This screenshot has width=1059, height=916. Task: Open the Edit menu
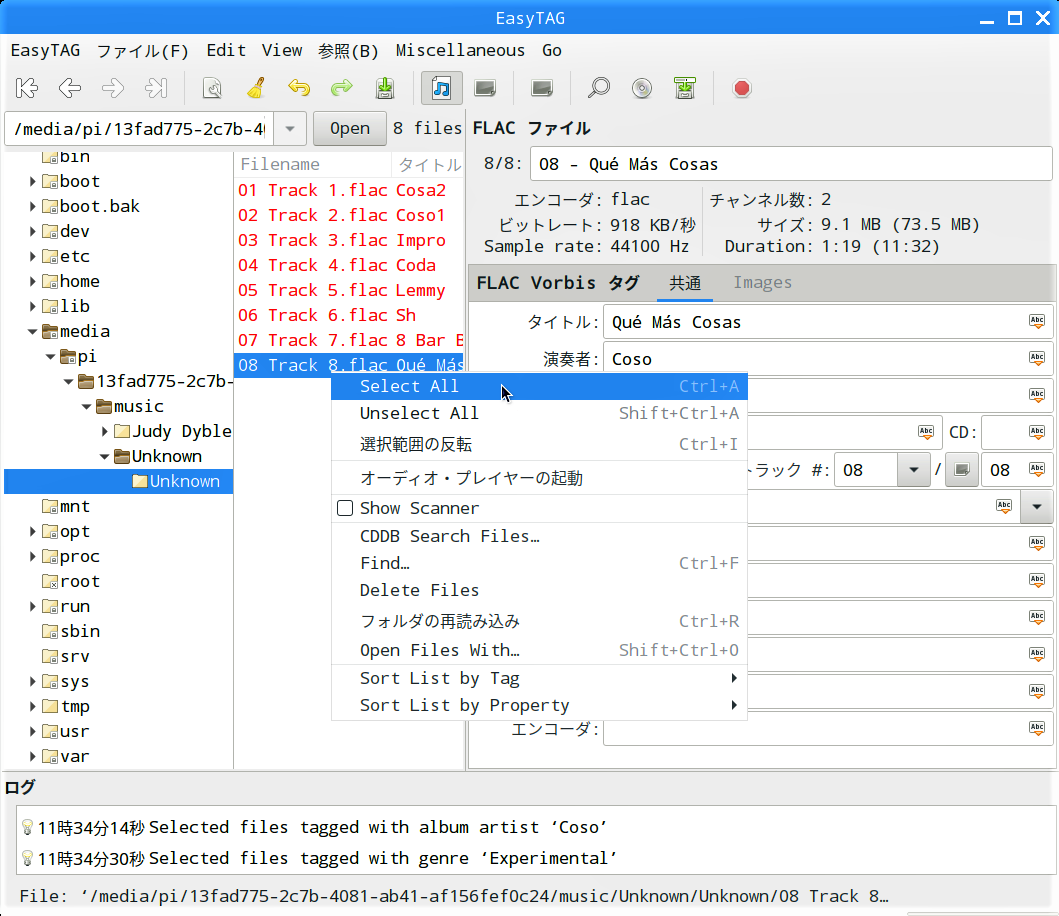click(x=226, y=51)
